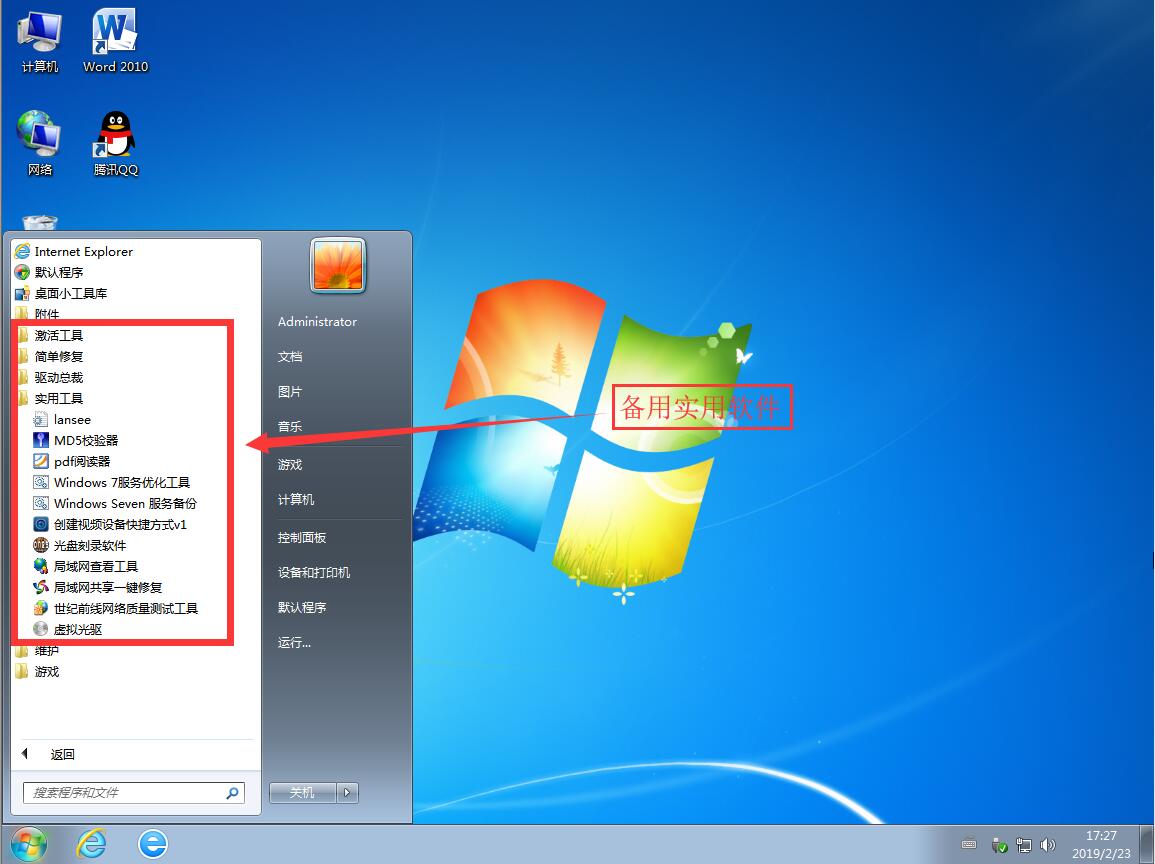Click the user account flower picture
Image resolution: width=1155 pixels, height=864 pixels.
coord(338,265)
